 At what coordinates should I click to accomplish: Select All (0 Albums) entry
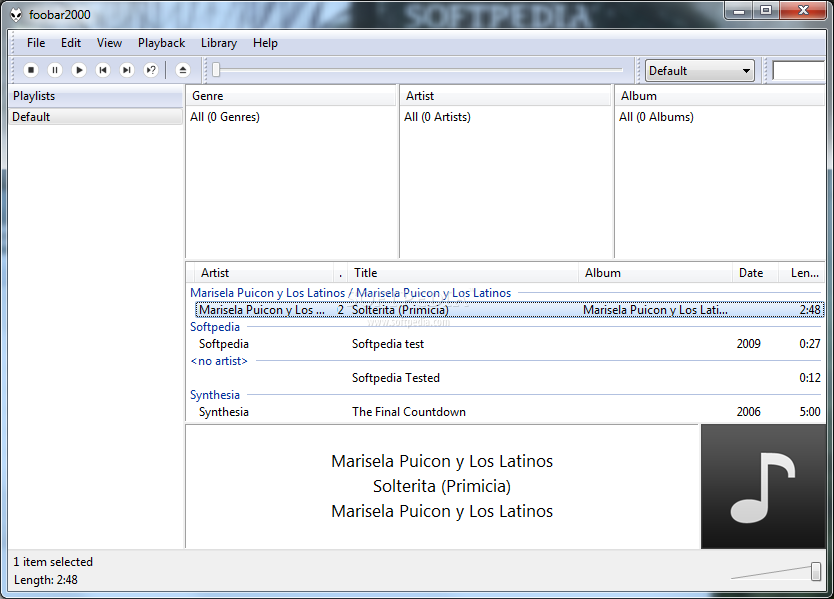point(656,117)
